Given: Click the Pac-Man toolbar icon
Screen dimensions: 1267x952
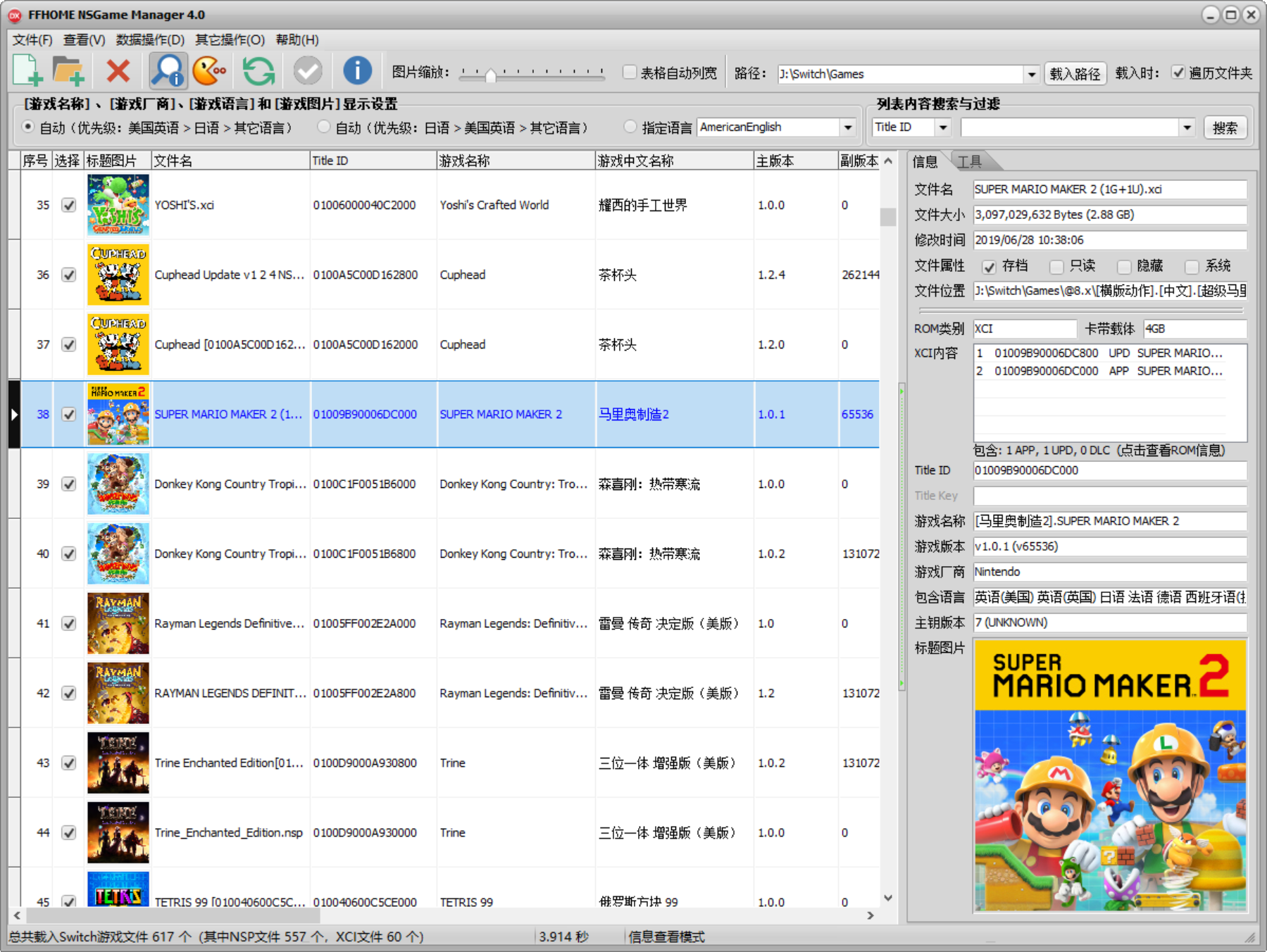Looking at the screenshot, I should tap(210, 71).
